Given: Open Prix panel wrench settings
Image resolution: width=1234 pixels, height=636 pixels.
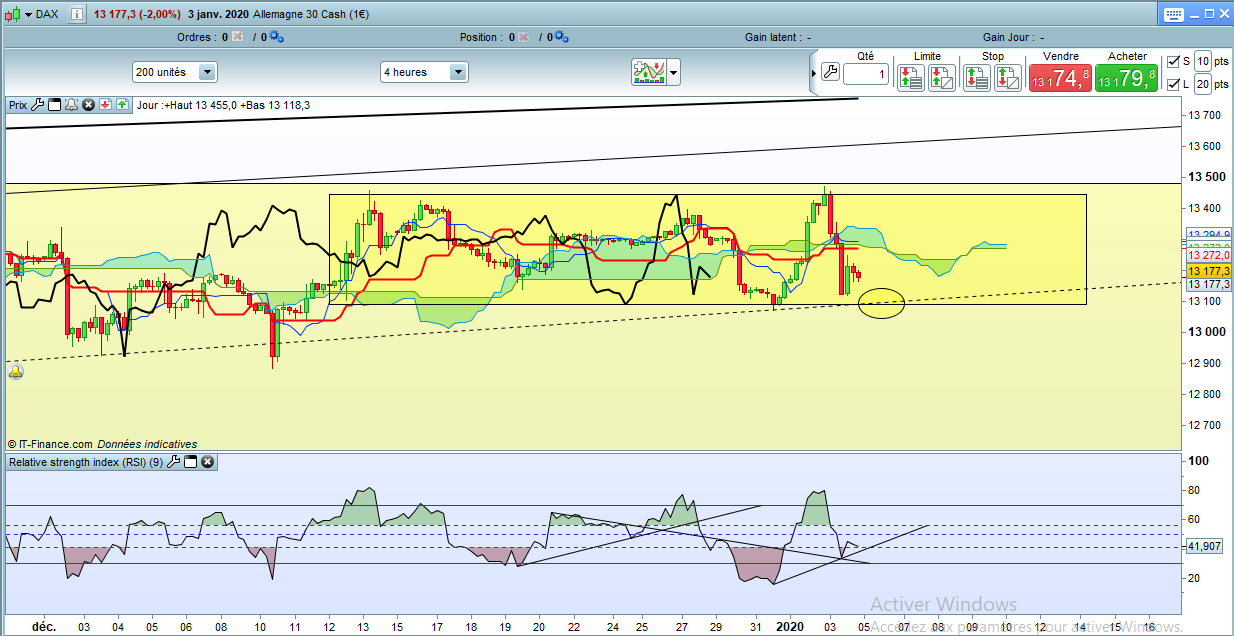Looking at the screenshot, I should 38,103.
